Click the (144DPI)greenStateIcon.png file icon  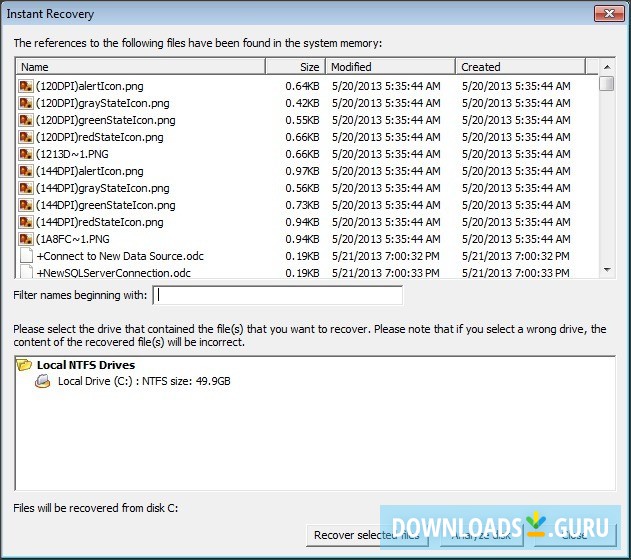tap(26, 205)
